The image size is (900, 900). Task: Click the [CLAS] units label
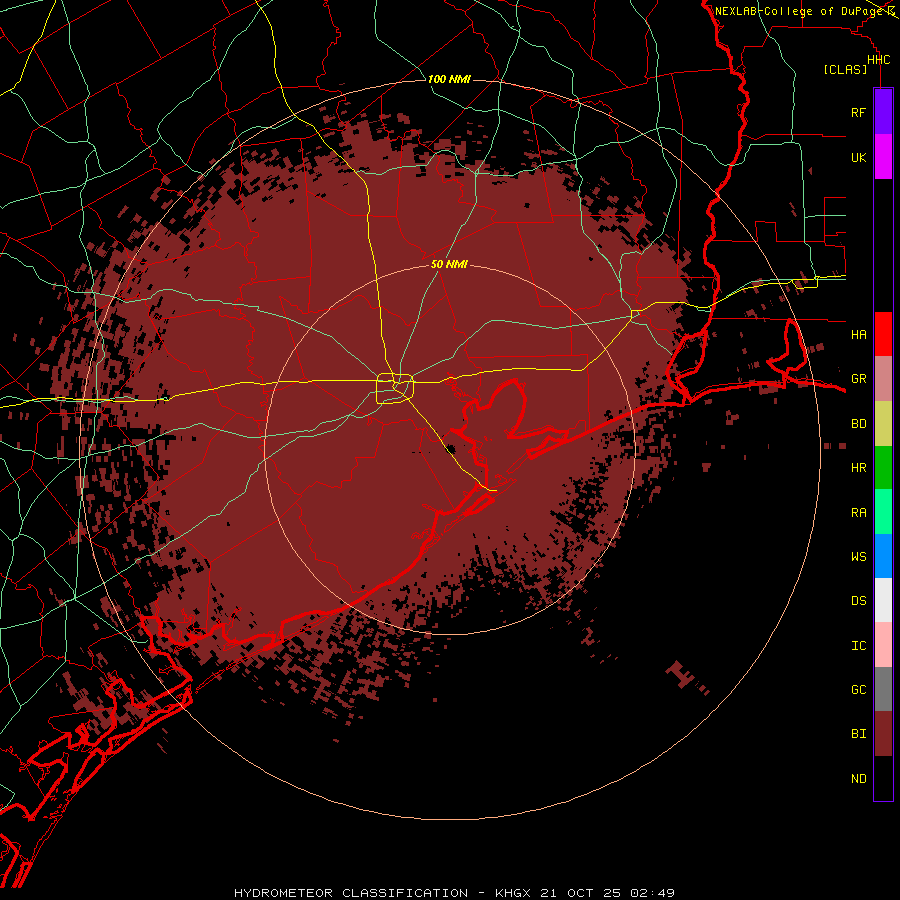tap(845, 69)
